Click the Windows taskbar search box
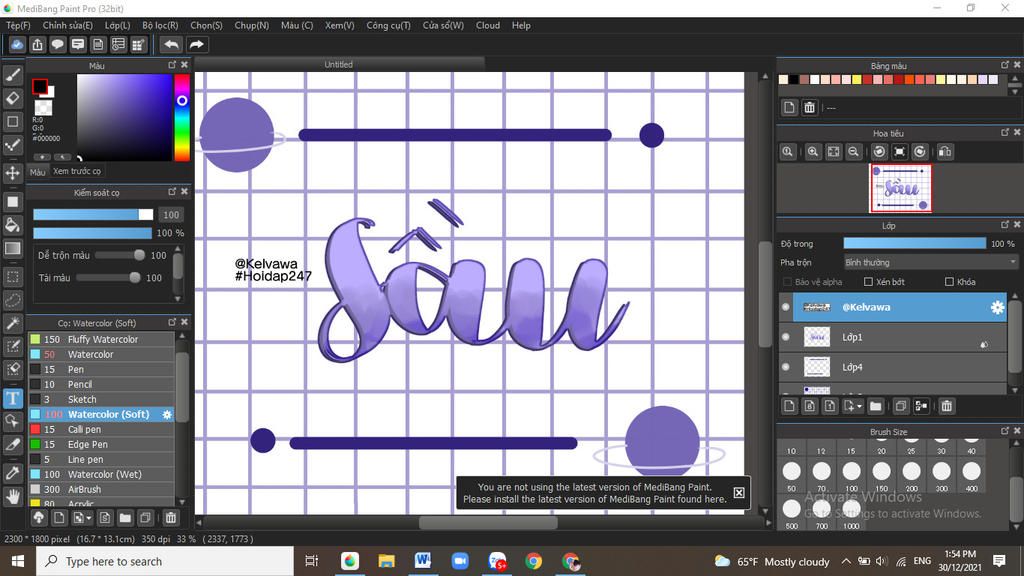The width and height of the screenshot is (1024, 576). click(x=165, y=561)
